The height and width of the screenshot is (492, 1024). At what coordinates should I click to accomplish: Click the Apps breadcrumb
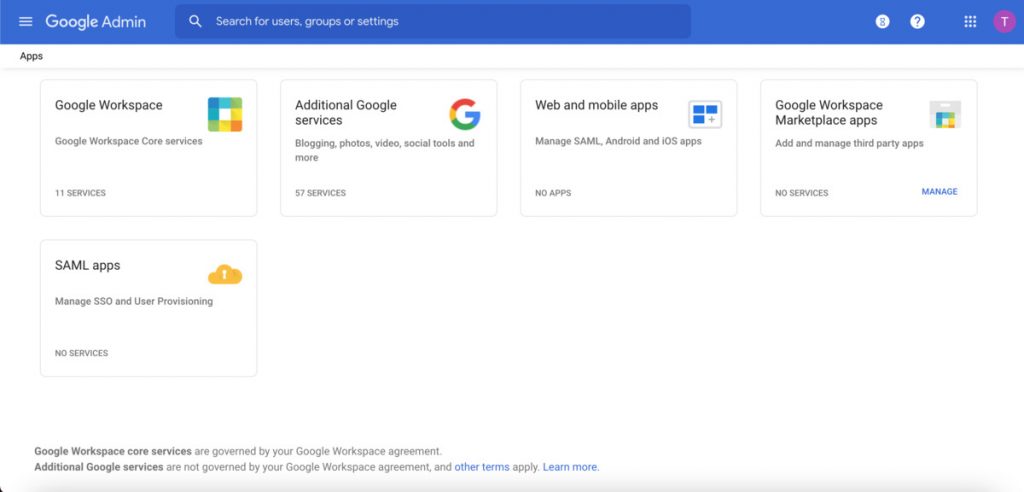click(x=31, y=56)
